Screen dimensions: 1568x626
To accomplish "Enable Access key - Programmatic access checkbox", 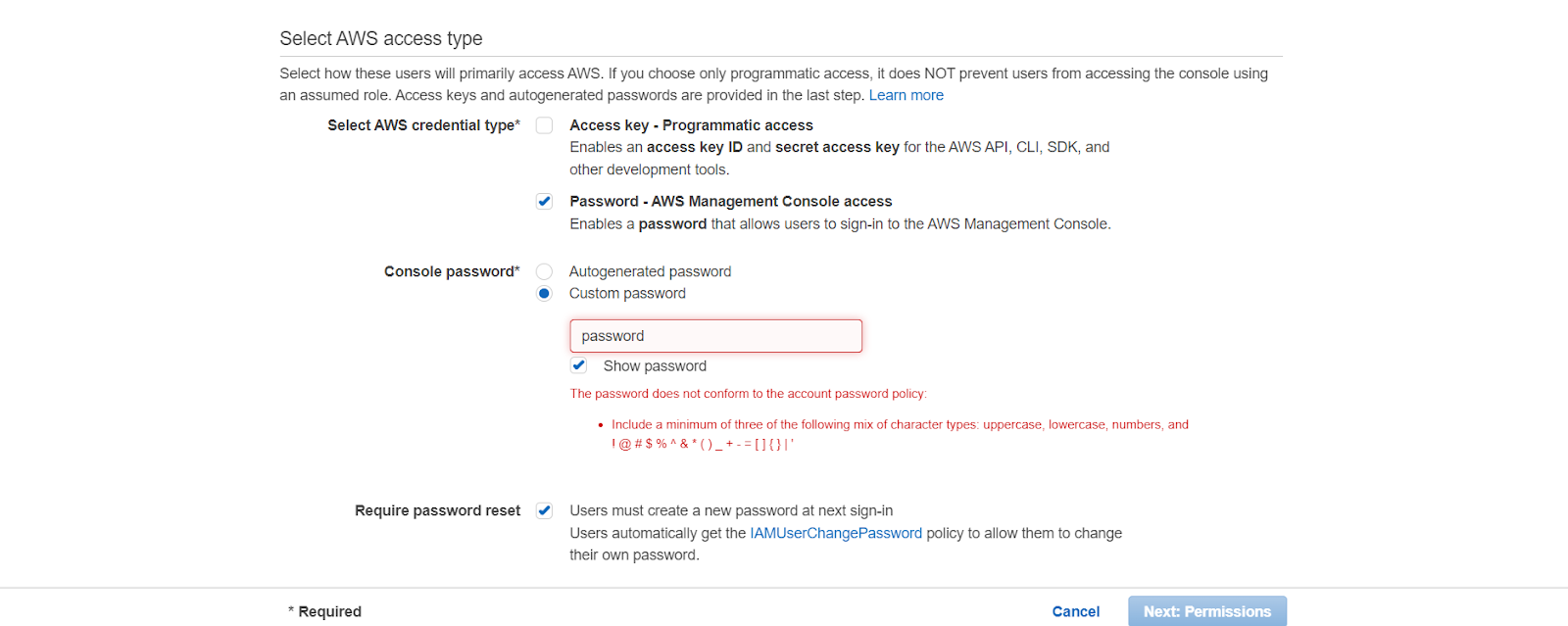I will (x=544, y=125).
